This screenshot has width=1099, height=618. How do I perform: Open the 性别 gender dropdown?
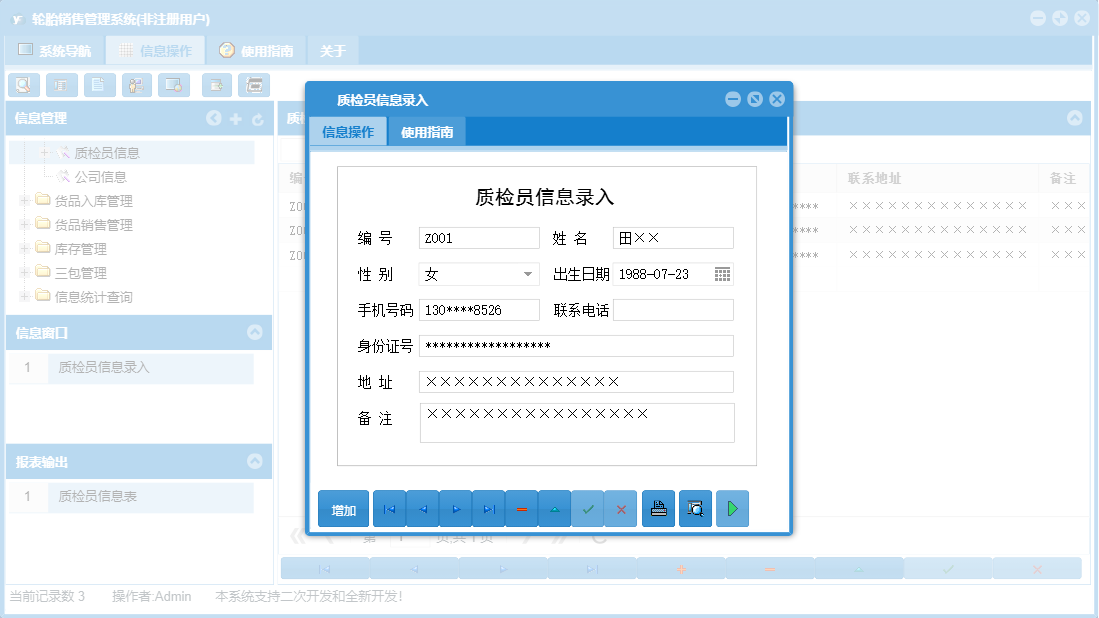[x=530, y=273]
